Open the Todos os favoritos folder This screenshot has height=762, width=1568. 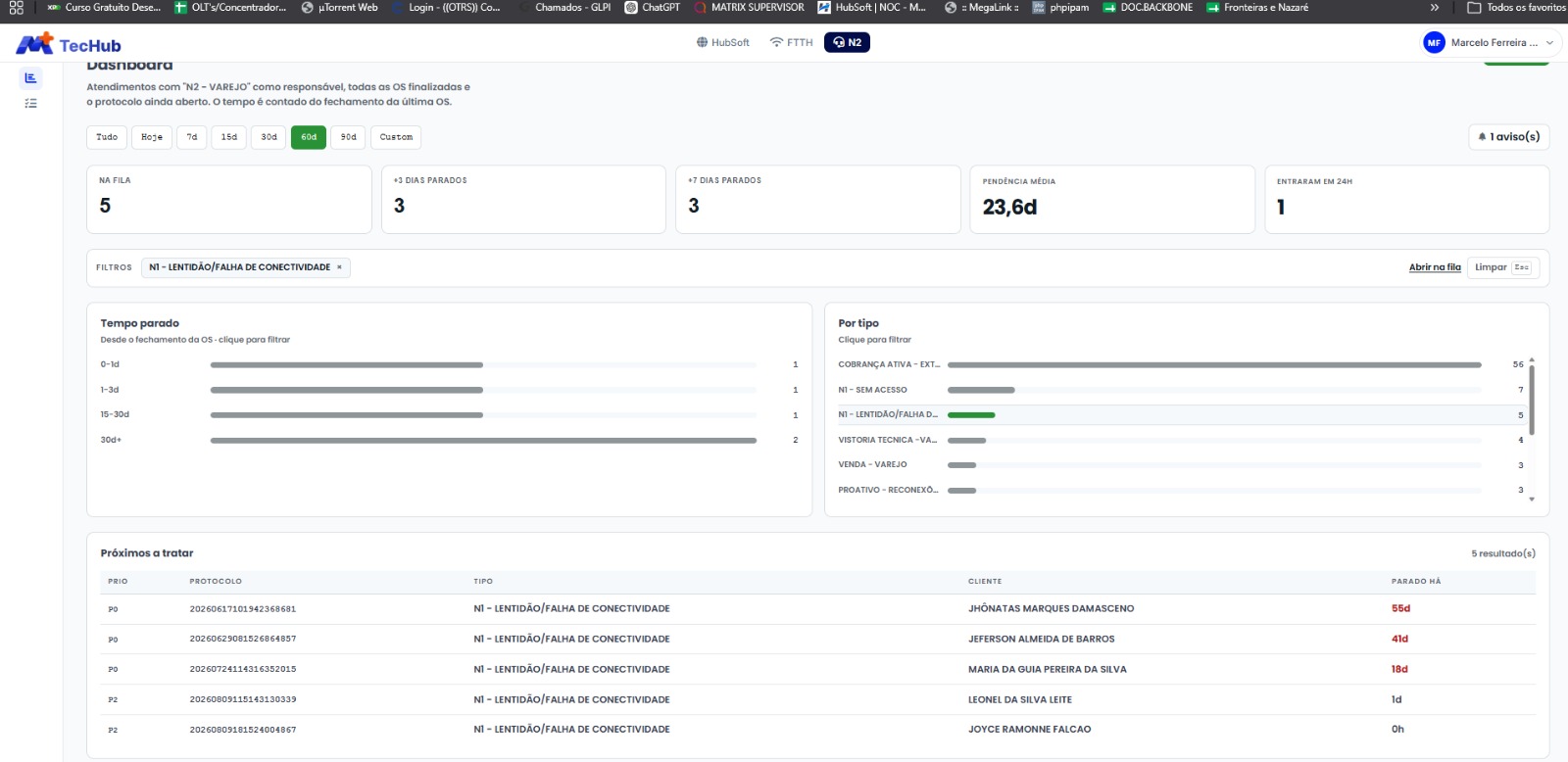coord(1516,8)
